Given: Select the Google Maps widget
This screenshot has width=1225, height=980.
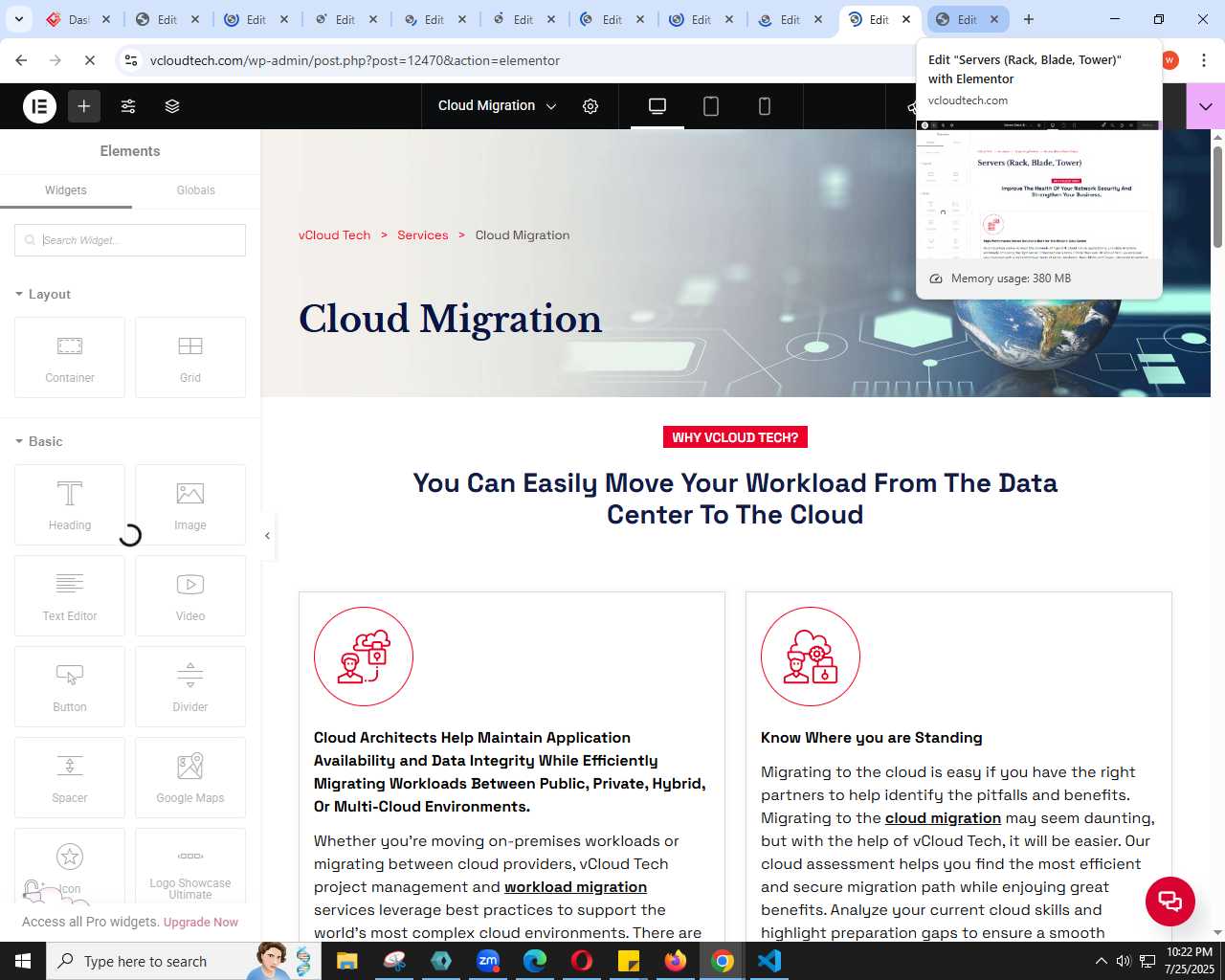Looking at the screenshot, I should pos(190,778).
